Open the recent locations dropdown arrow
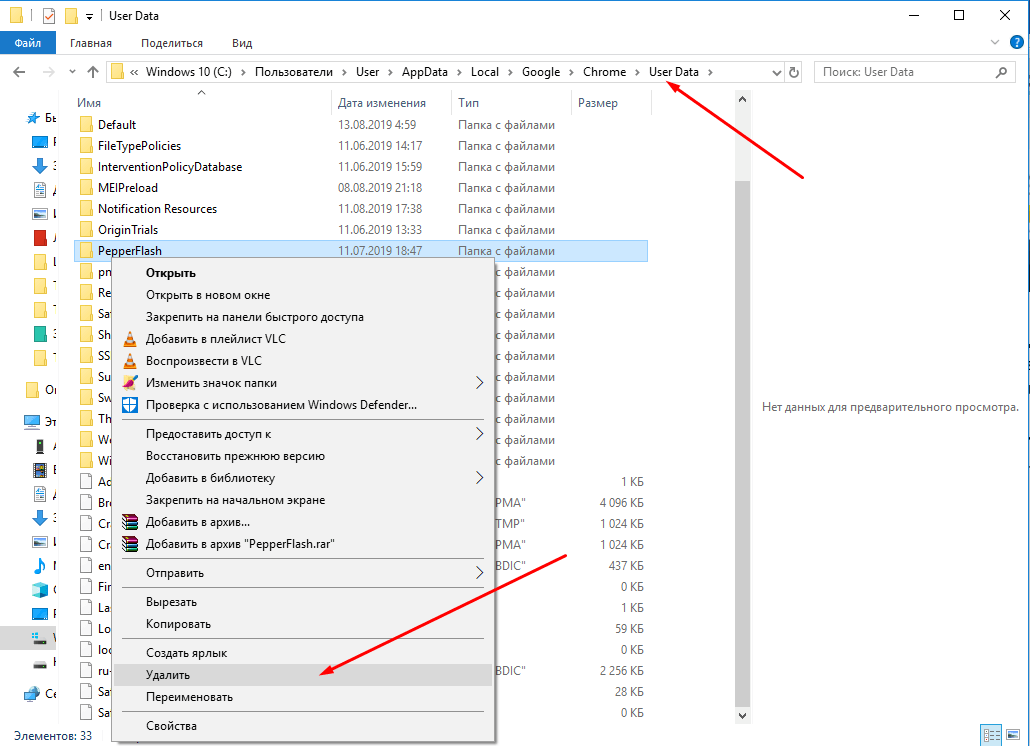 72,72
